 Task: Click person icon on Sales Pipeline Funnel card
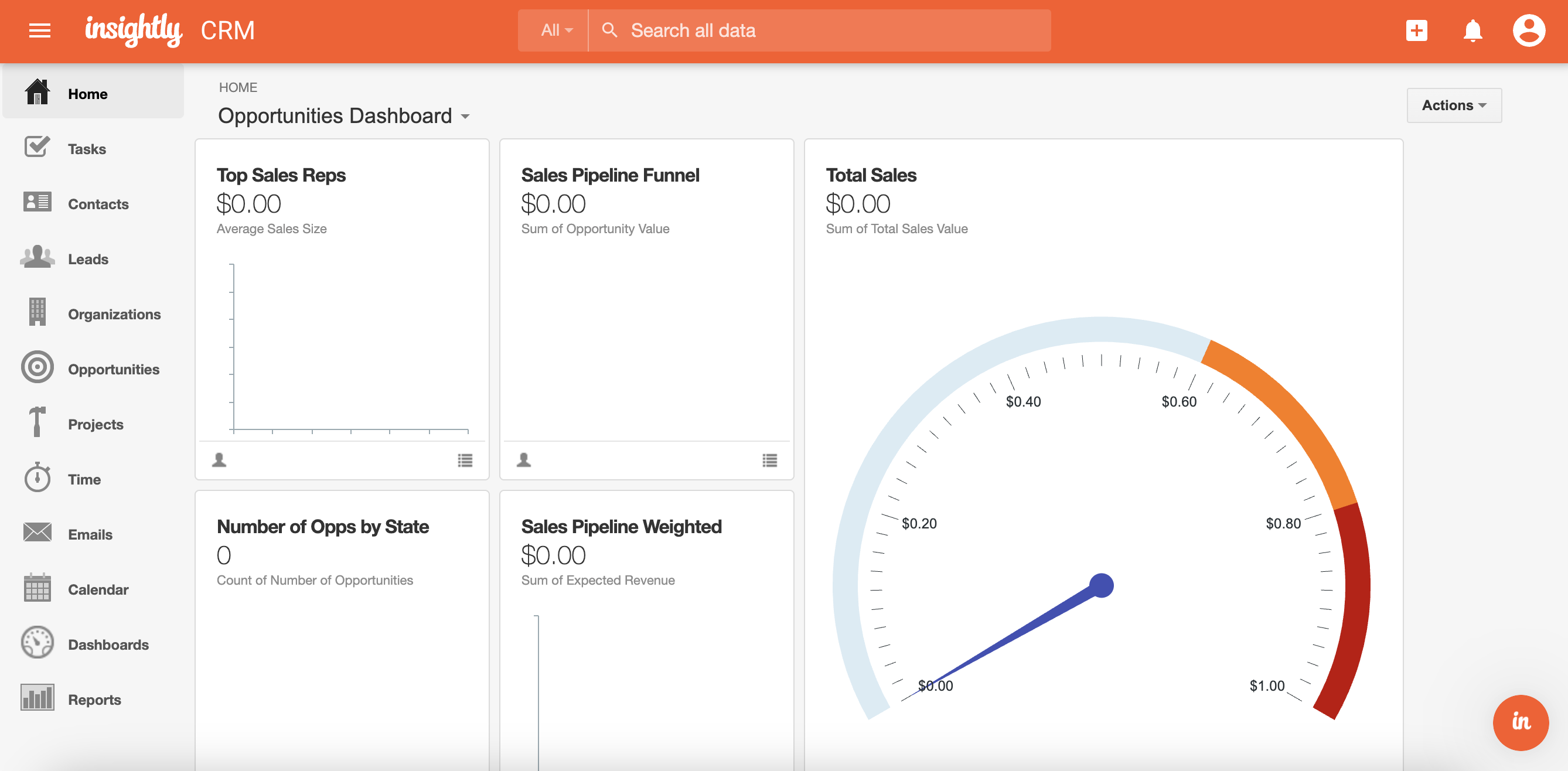tap(523, 460)
